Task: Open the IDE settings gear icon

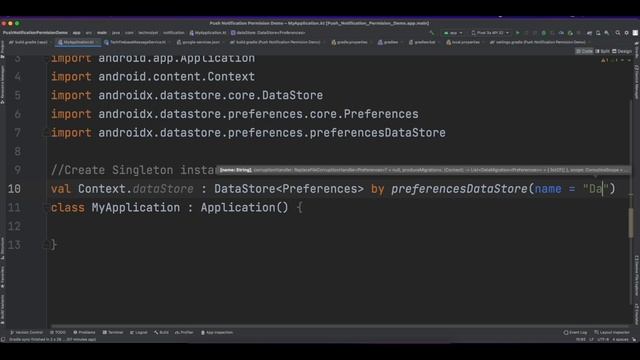Action: [627, 33]
